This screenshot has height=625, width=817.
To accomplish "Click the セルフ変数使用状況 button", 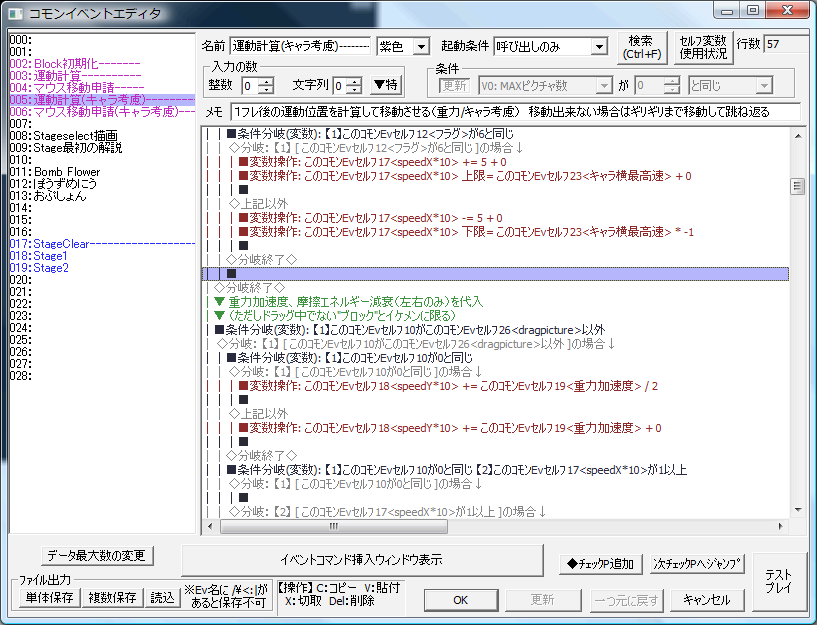I will click(x=703, y=47).
